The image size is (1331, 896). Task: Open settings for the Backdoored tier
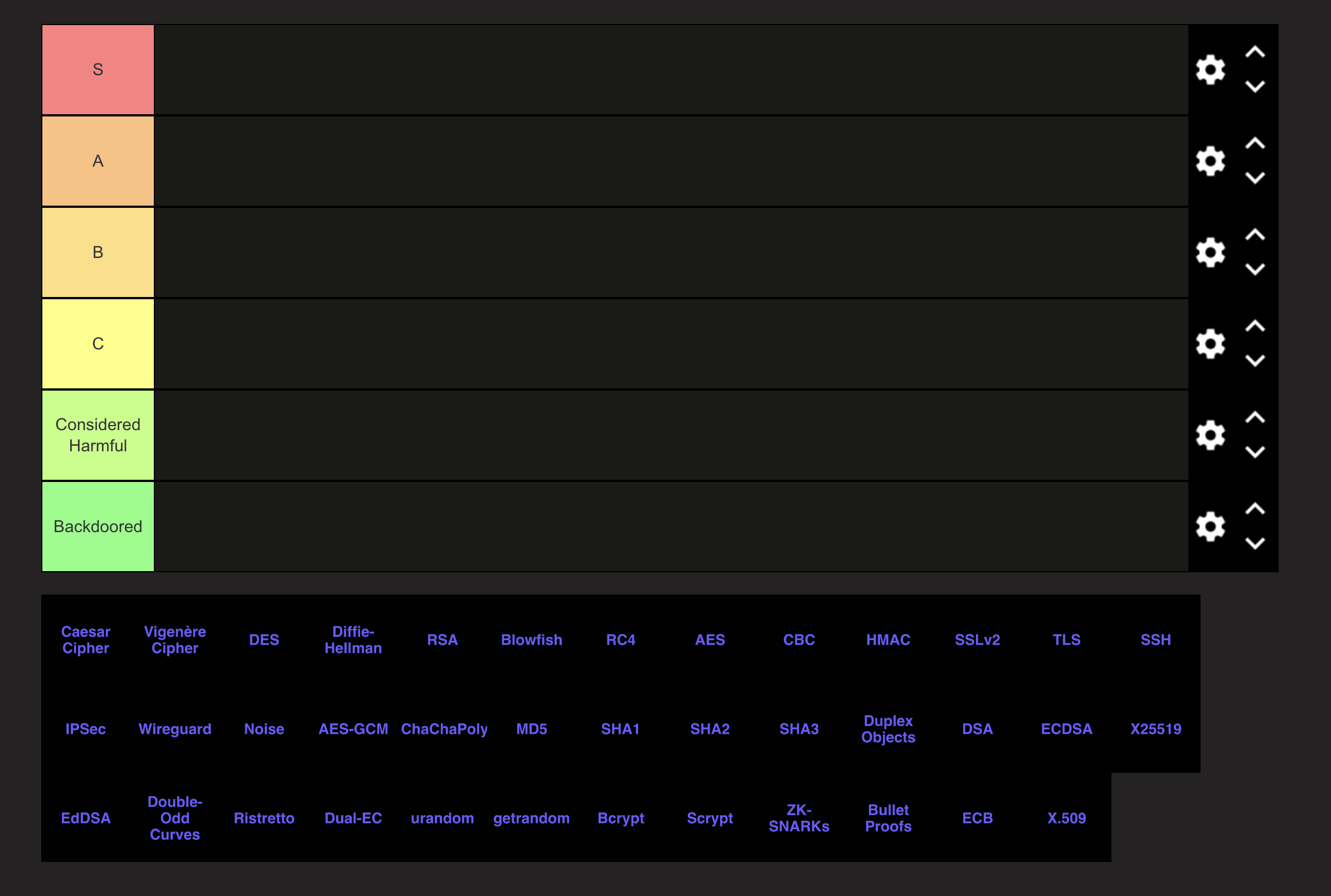1210,527
